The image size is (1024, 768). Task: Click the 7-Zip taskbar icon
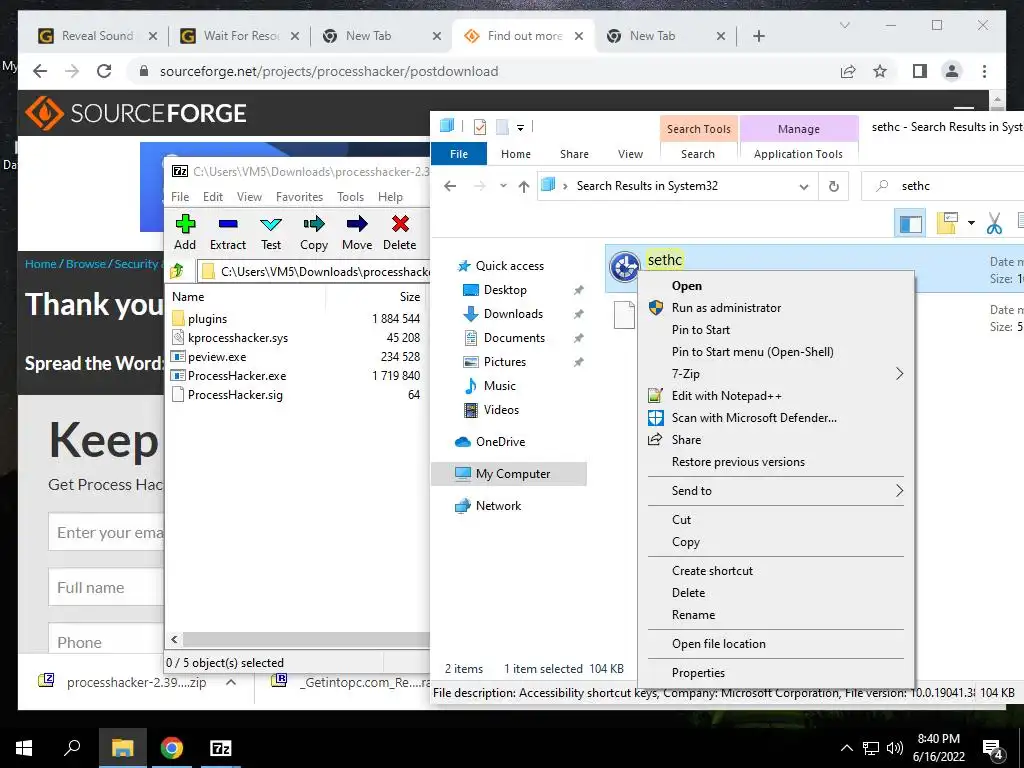point(220,748)
